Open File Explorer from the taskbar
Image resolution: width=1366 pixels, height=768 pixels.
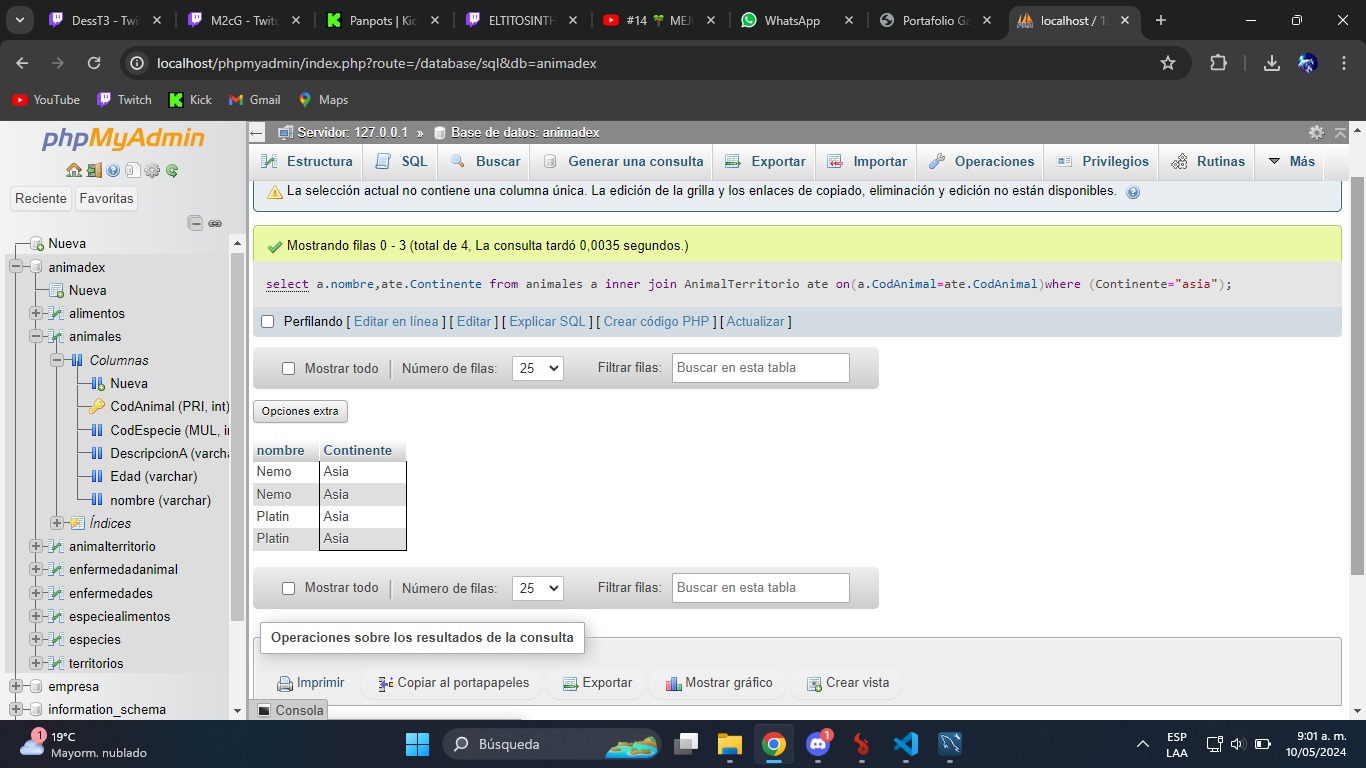click(730, 744)
